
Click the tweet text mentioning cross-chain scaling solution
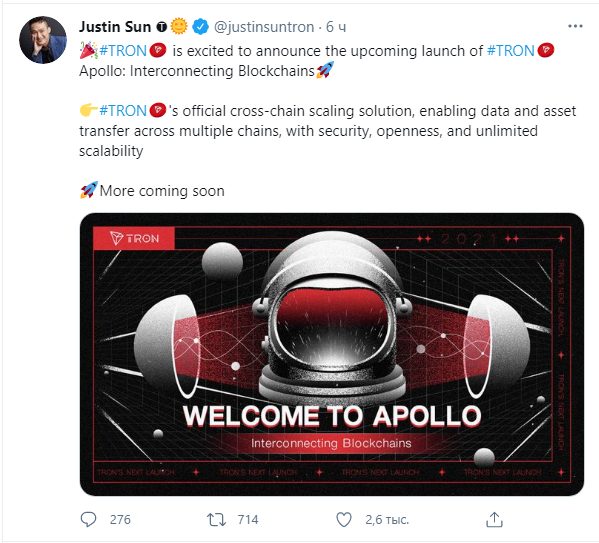pyautogui.click(x=327, y=131)
